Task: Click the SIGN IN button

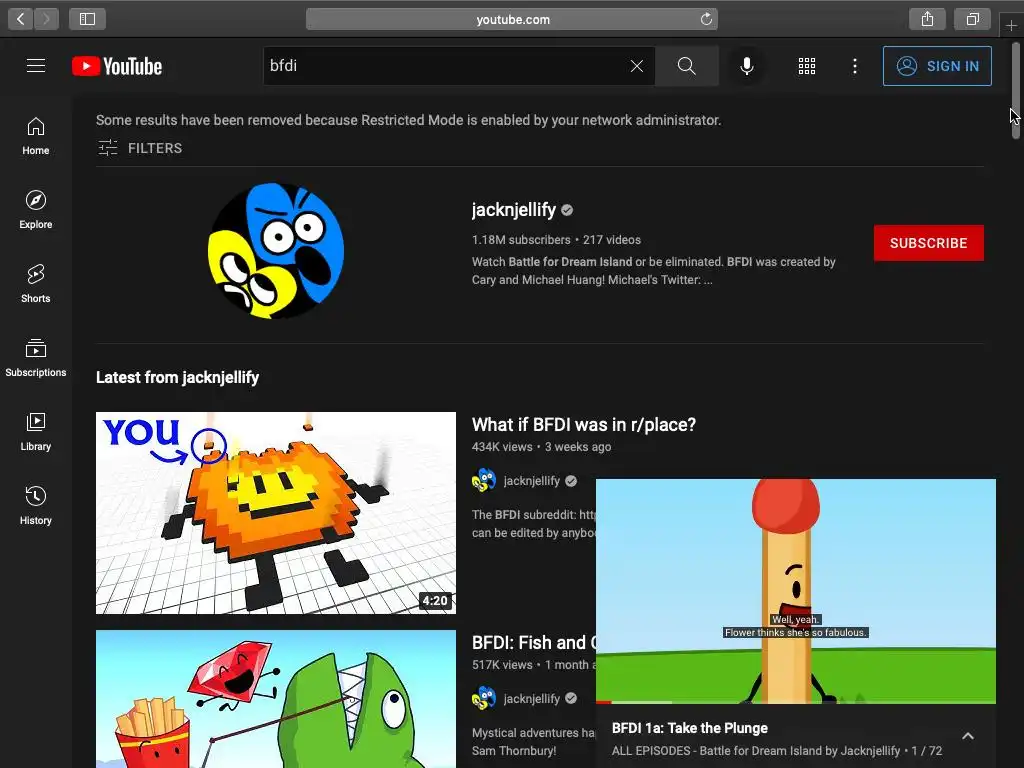Action: tap(937, 66)
